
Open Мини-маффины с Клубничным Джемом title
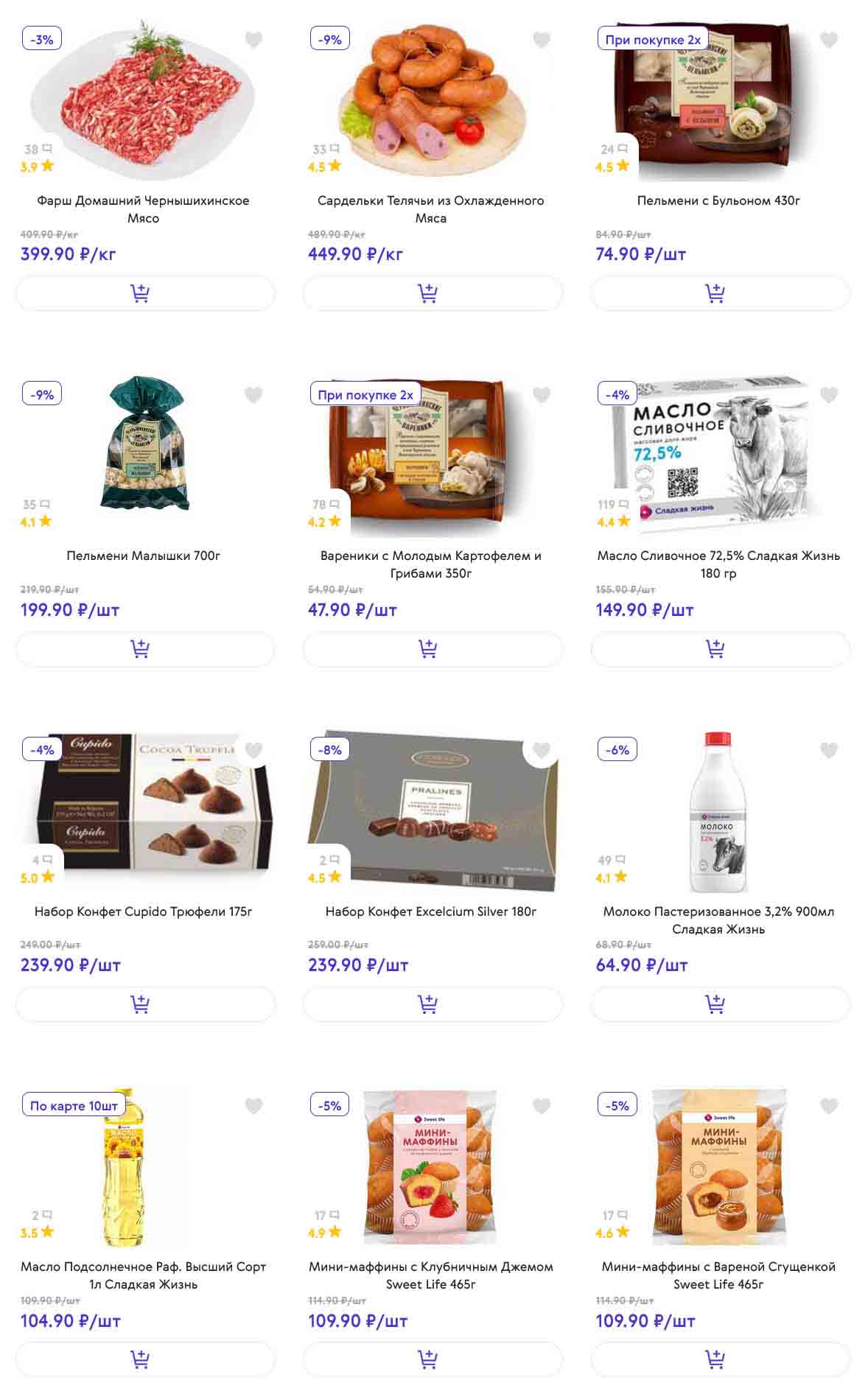(431, 1275)
